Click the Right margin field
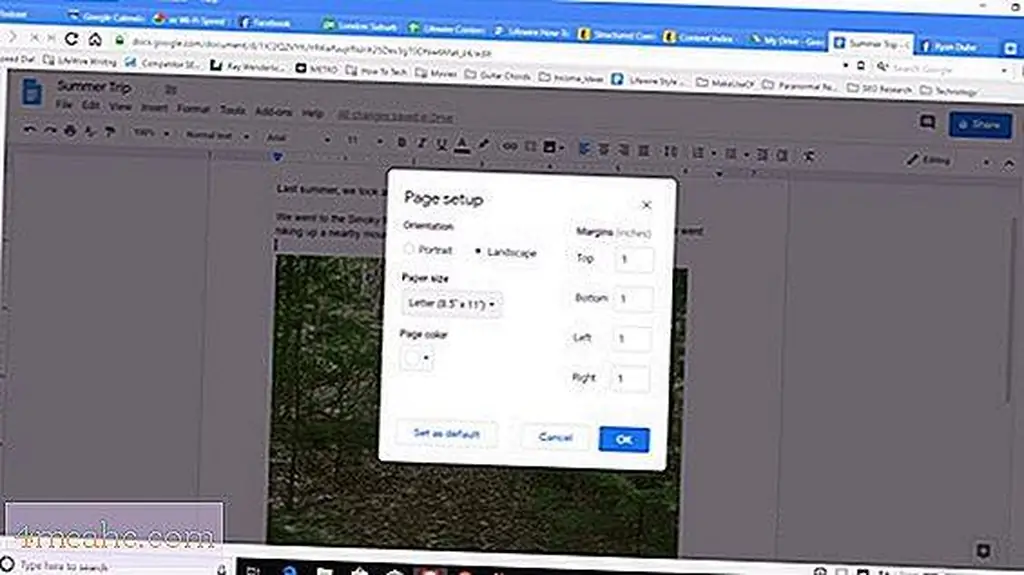Viewport: 1024px width, 575px height. [630, 378]
